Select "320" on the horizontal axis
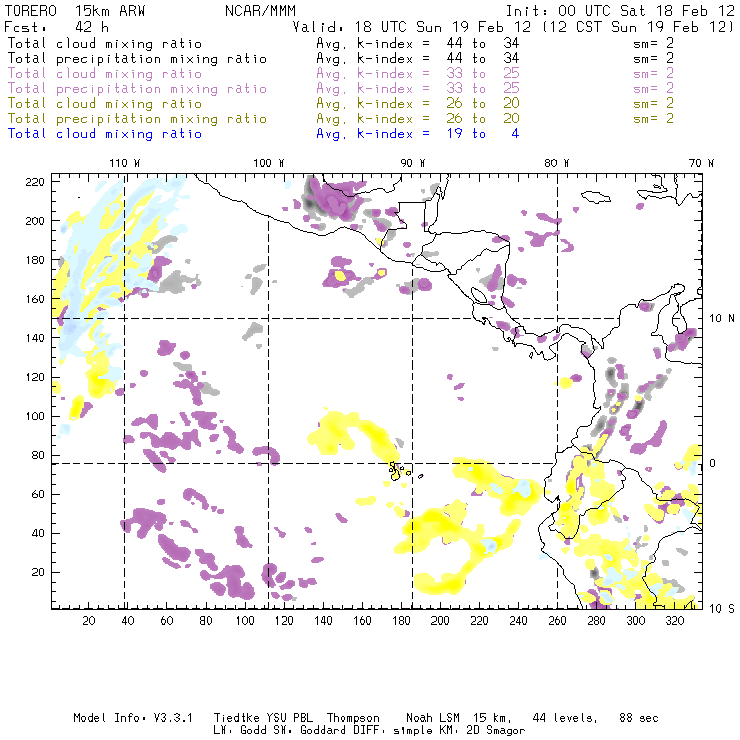The height and width of the screenshot is (740, 740). point(675,621)
